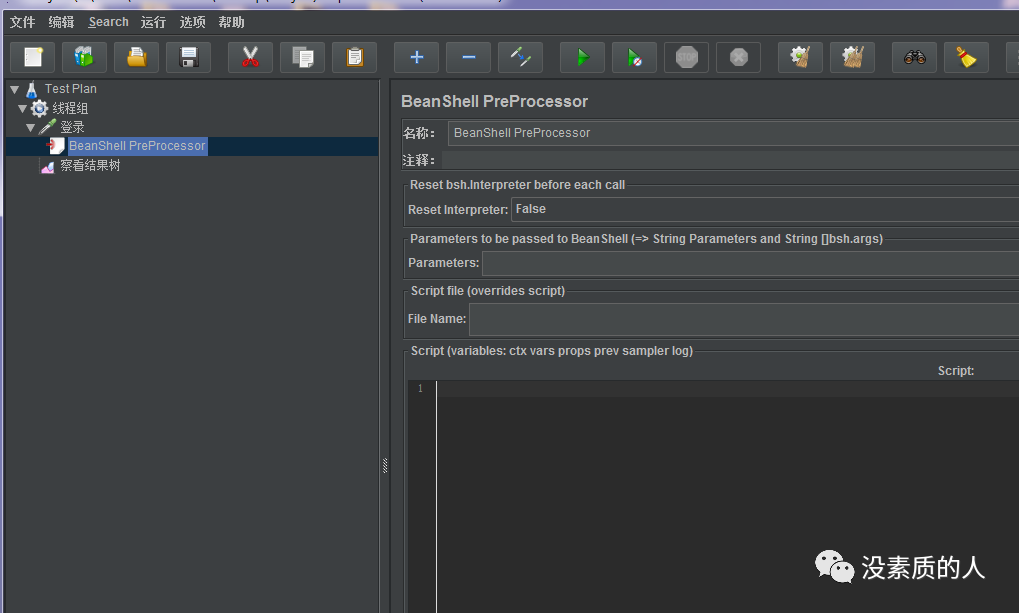Image resolution: width=1019 pixels, height=613 pixels.
Task: Collapse all nodes with the minus icon
Action: click(x=469, y=57)
